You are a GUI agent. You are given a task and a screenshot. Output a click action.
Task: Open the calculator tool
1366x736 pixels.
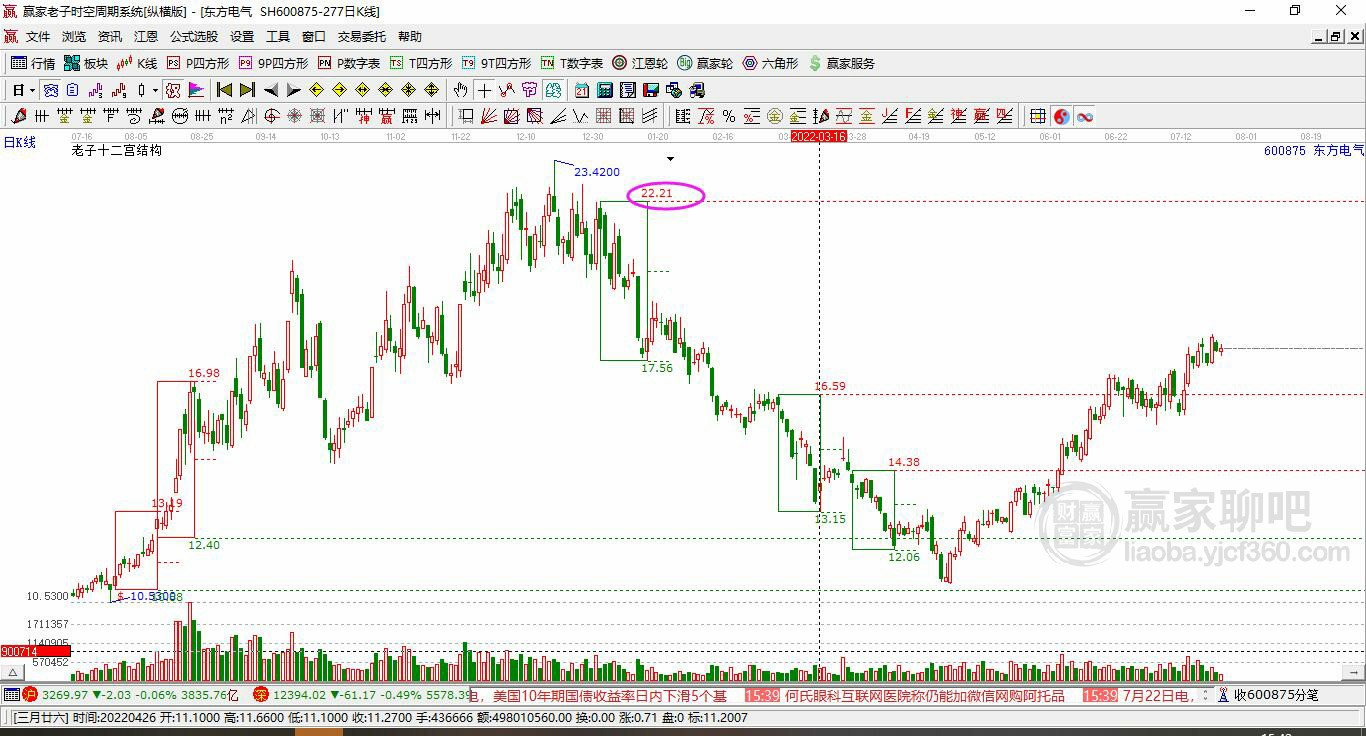point(605,90)
